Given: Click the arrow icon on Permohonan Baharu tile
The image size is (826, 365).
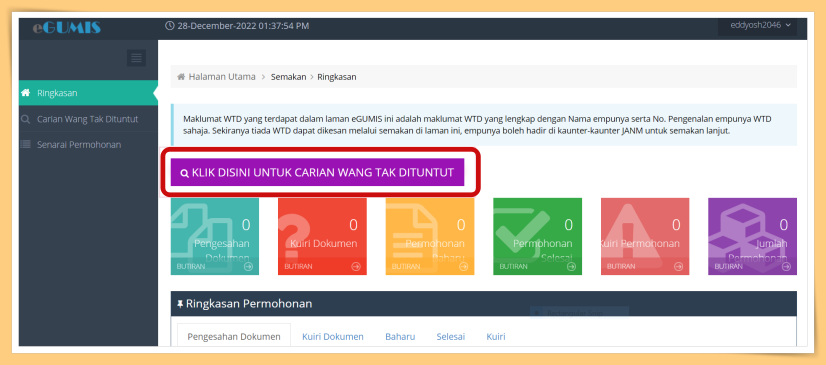Looking at the screenshot, I should point(464,267).
